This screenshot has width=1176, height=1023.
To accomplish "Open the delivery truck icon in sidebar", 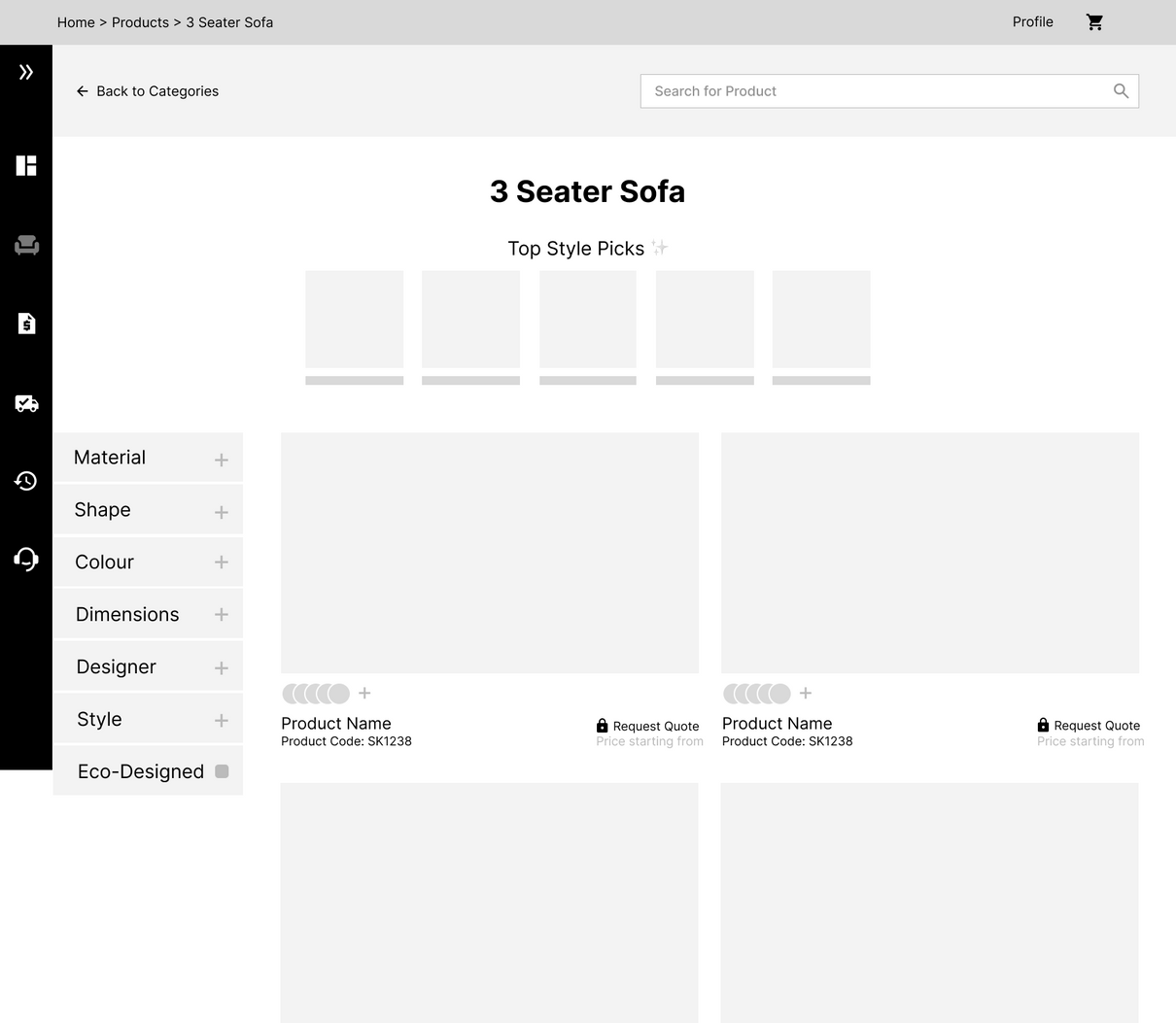I will (26, 403).
